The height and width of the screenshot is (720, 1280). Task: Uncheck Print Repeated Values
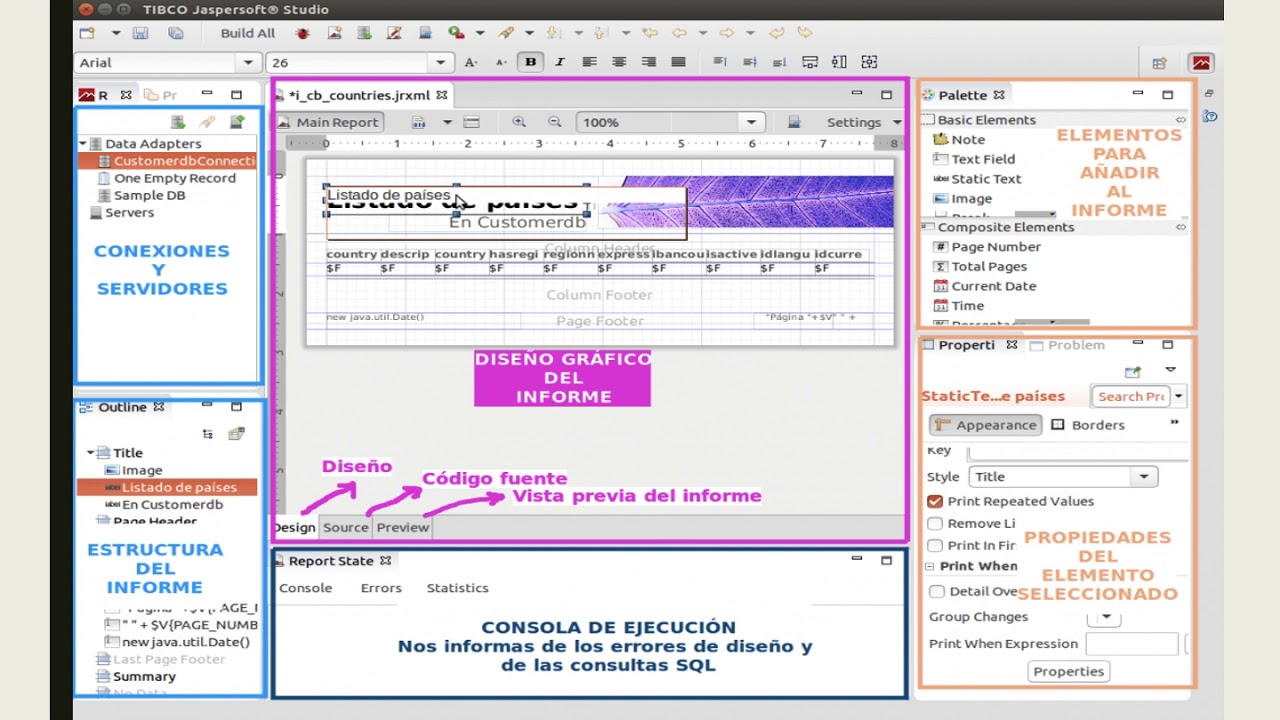[x=935, y=501]
